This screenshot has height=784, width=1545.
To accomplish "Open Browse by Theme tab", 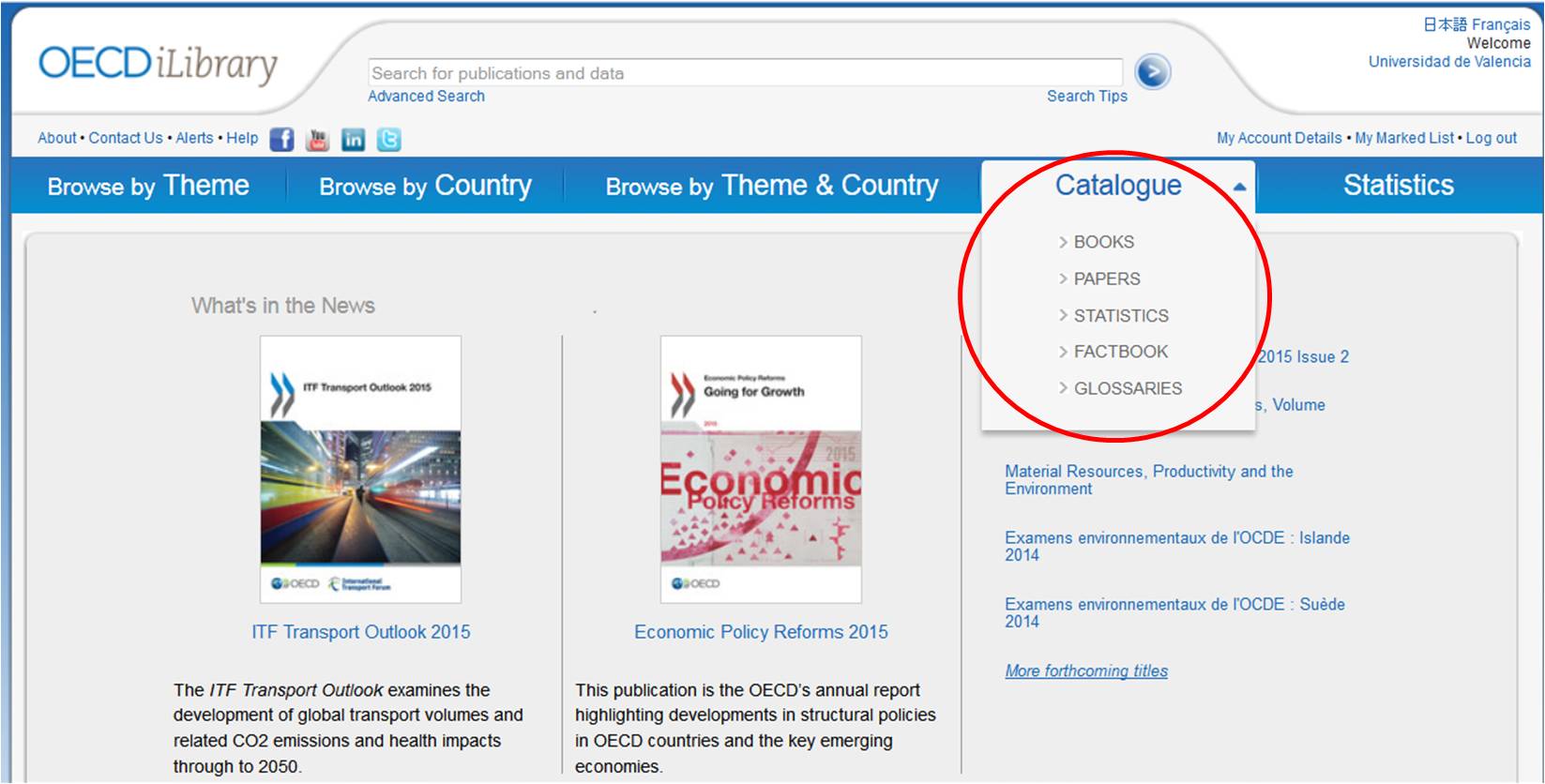I will pos(148,186).
